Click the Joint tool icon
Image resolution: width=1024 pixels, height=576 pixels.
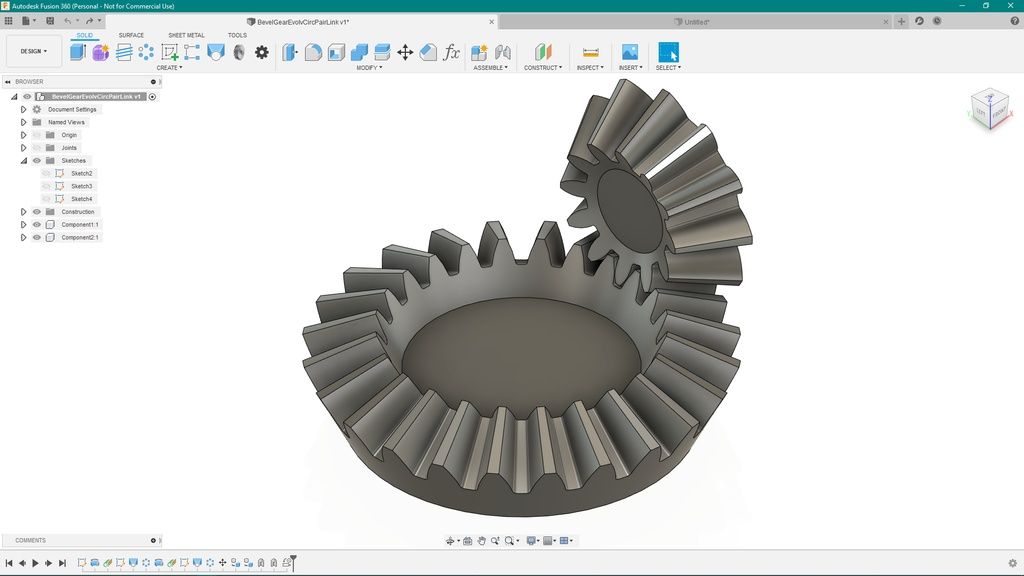tap(502, 52)
